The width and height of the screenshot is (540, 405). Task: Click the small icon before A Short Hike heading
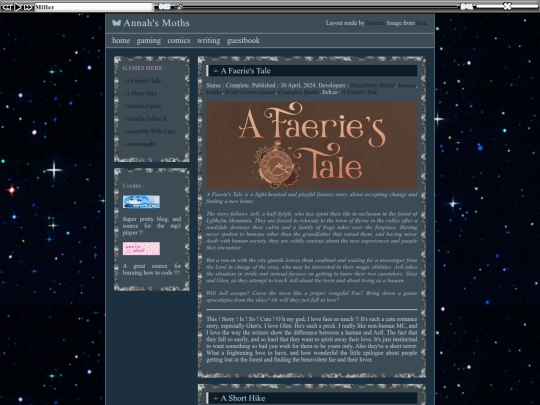pyautogui.click(x=216, y=398)
